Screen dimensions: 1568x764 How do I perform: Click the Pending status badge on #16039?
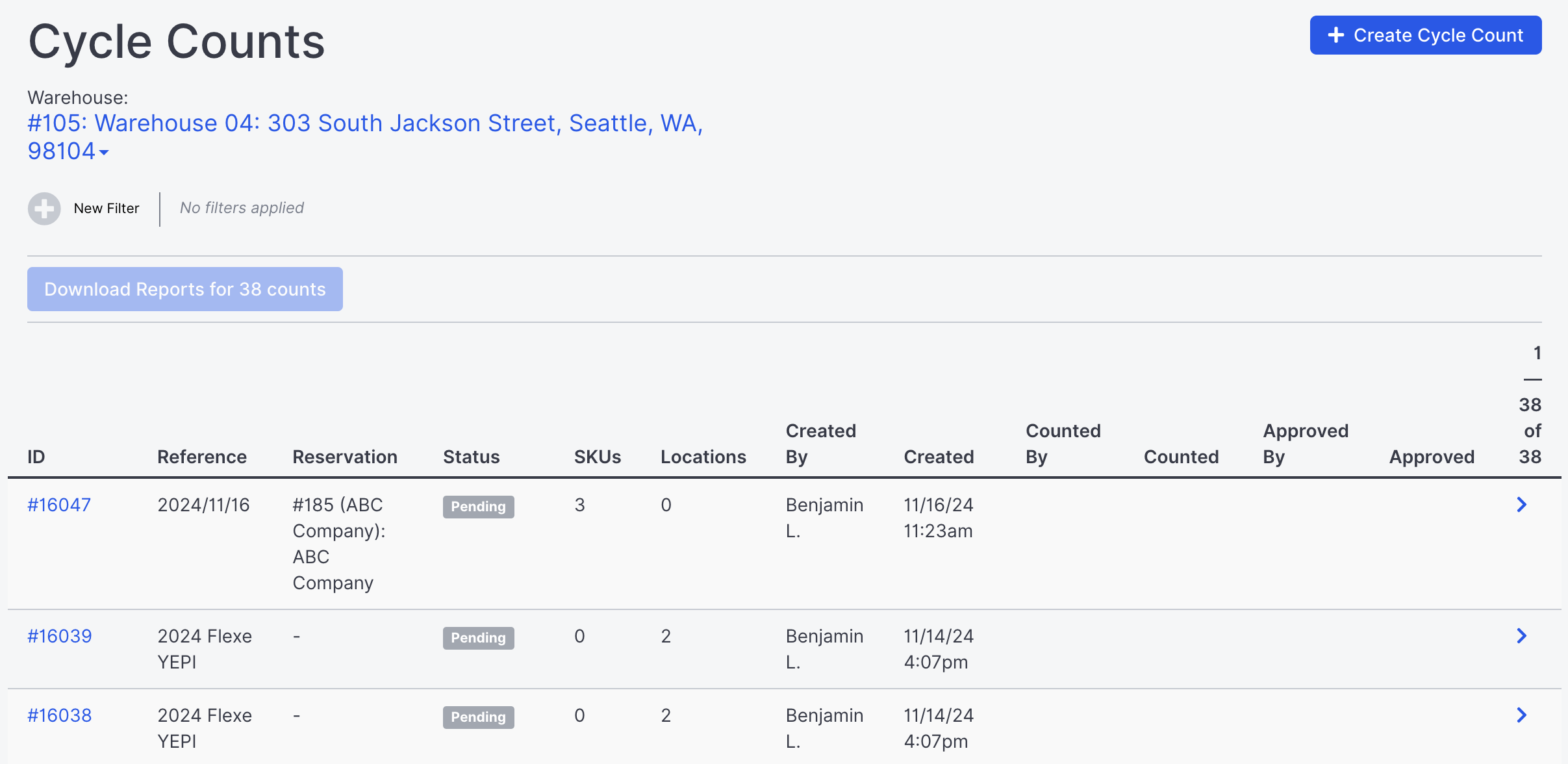(x=477, y=637)
